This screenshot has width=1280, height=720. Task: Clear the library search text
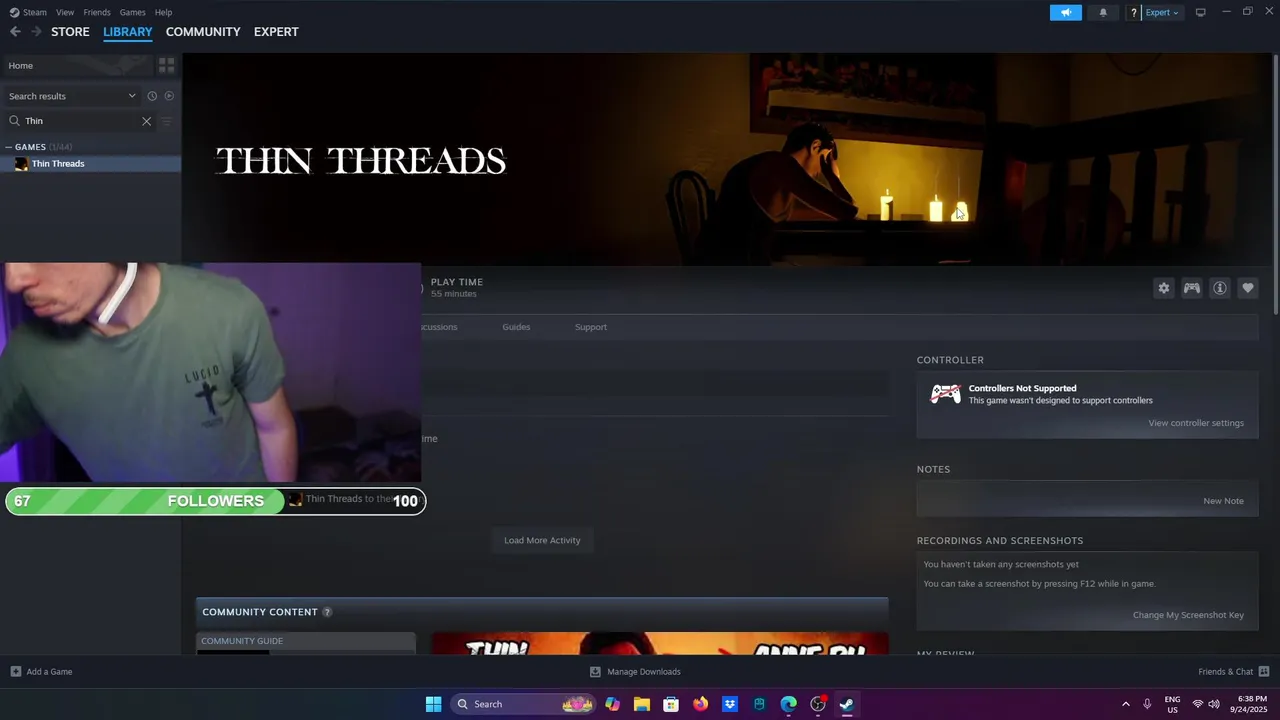point(146,121)
